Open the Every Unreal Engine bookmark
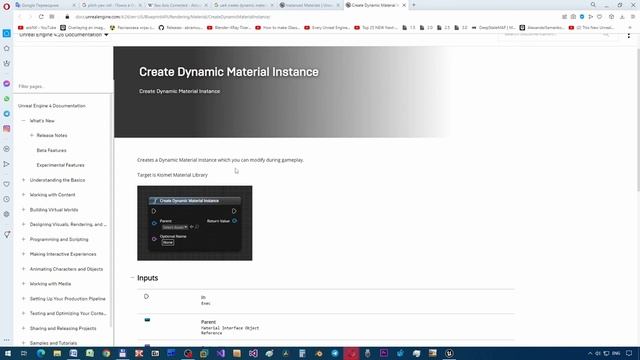Image resolution: width=640 pixels, height=360 pixels. click(327, 28)
